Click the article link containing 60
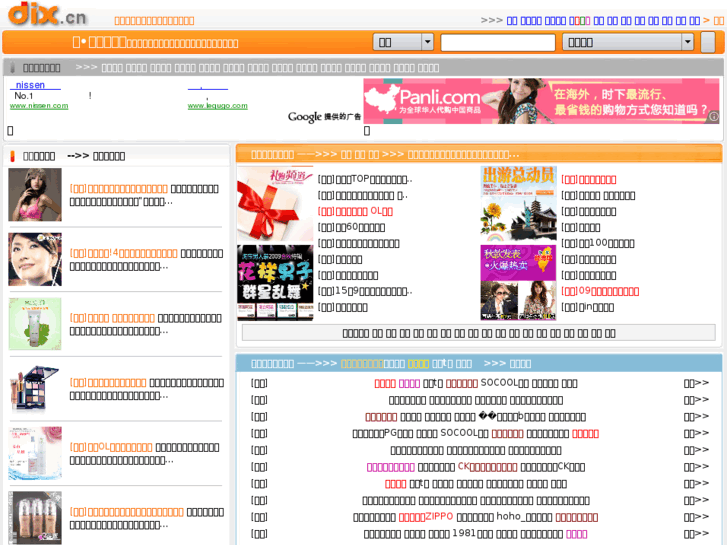 351,227
